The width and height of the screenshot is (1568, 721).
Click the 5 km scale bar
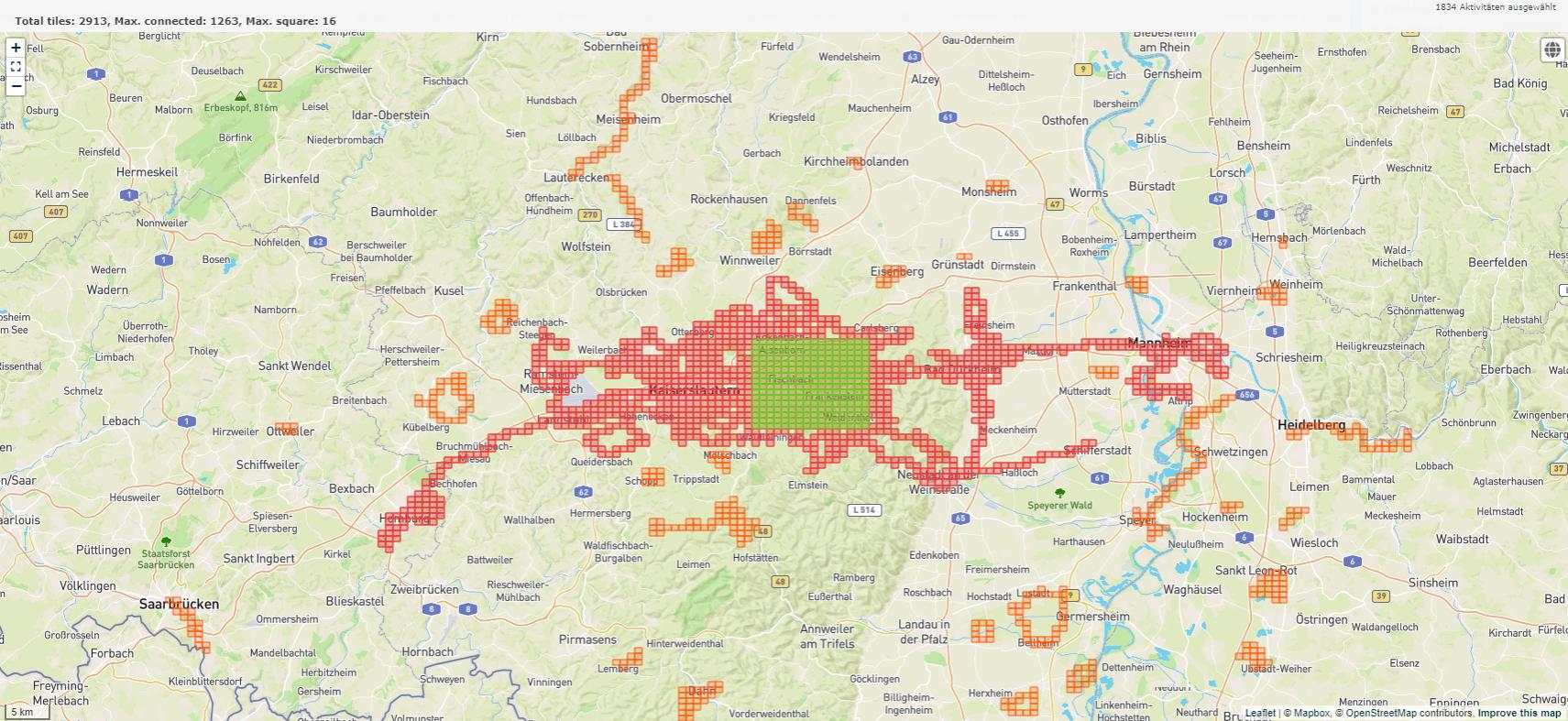(25, 712)
